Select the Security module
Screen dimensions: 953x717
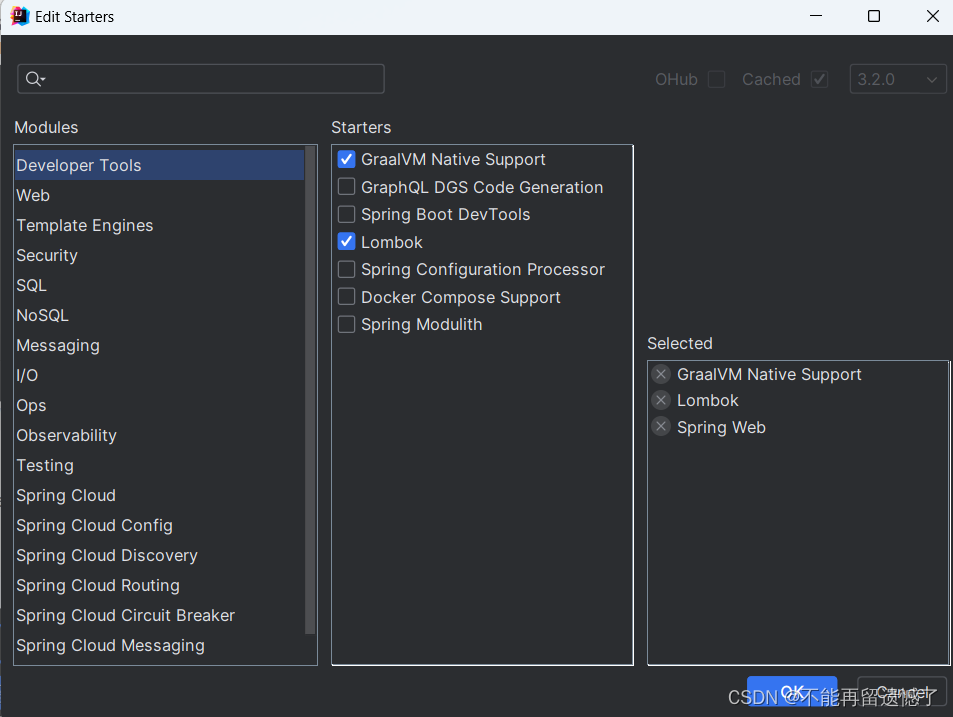tap(159, 255)
